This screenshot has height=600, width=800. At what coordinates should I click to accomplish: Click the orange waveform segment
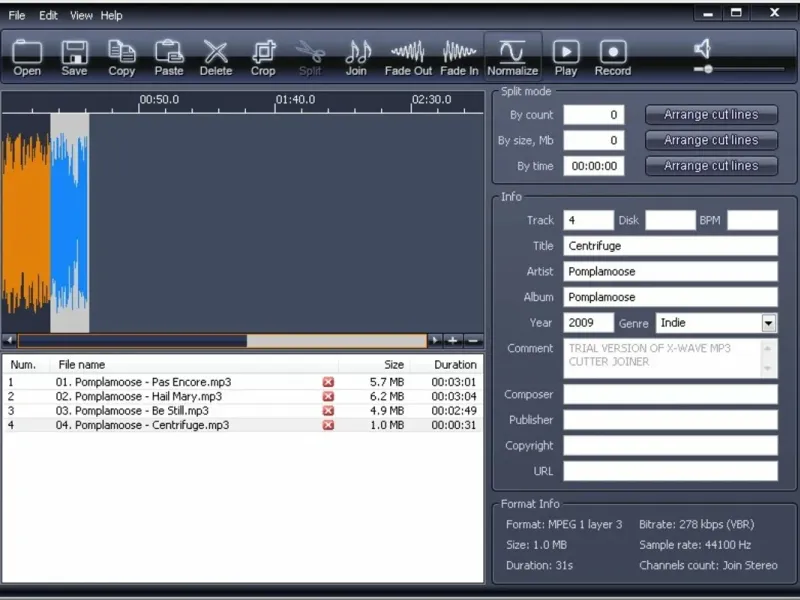(x=26, y=222)
